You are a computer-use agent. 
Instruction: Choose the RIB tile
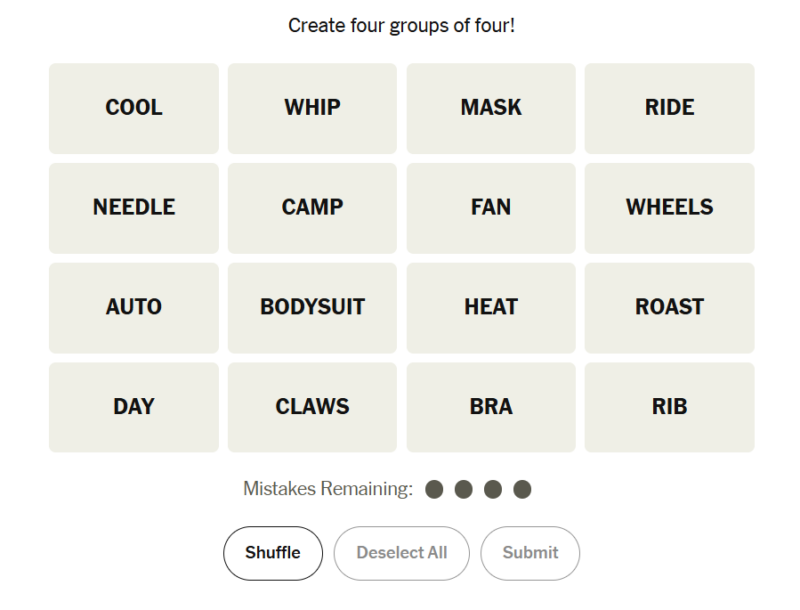tap(669, 407)
